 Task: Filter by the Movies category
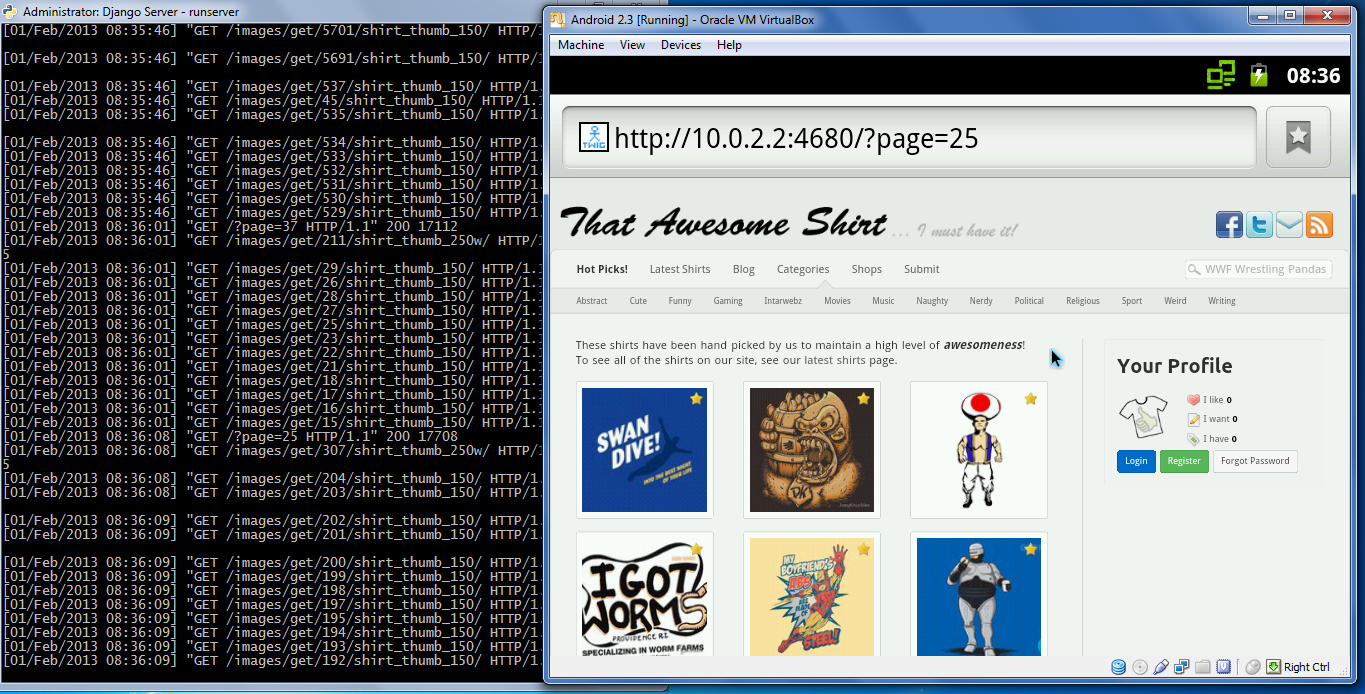tap(837, 301)
